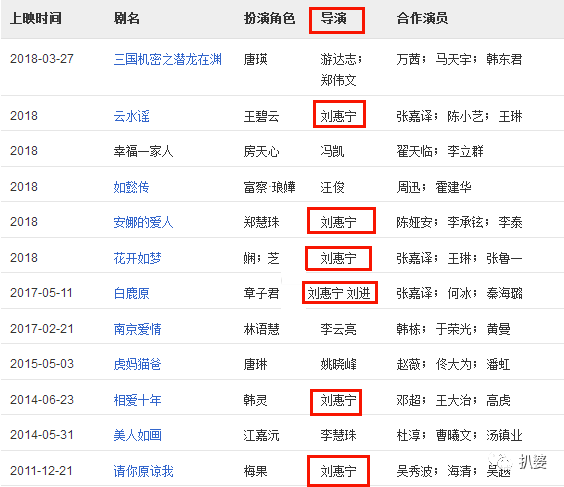Click the role name 江嘉沅
This screenshot has width=564, height=487.
point(261,435)
